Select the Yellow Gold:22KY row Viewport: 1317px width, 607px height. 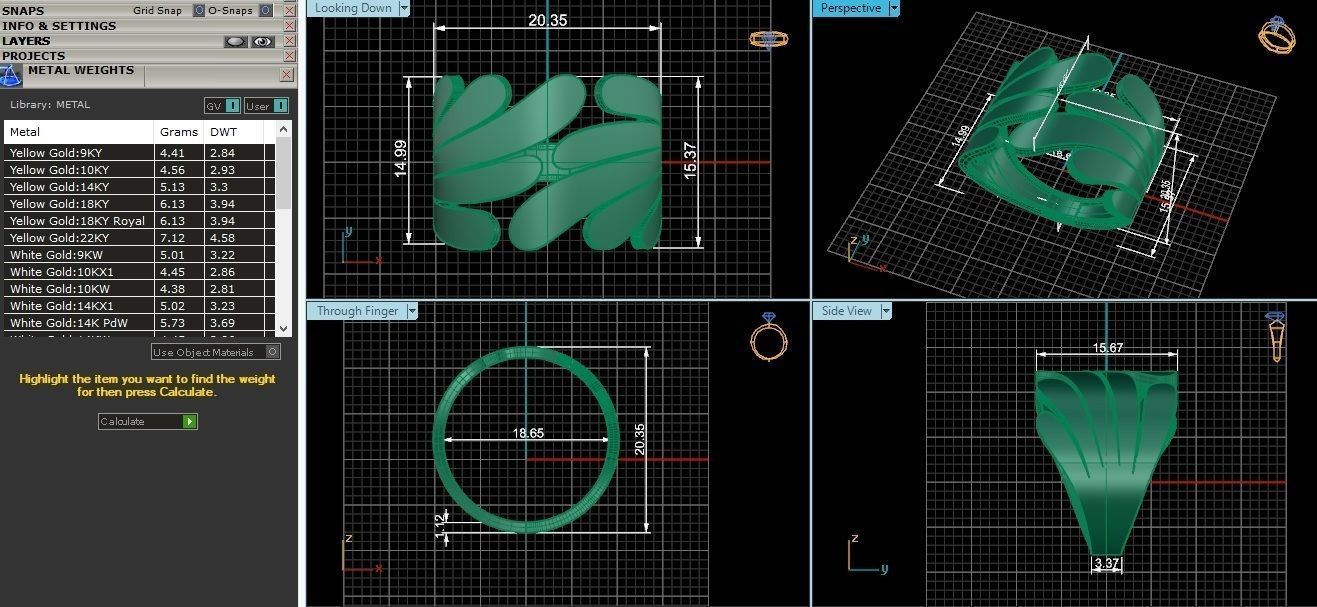[x=140, y=238]
